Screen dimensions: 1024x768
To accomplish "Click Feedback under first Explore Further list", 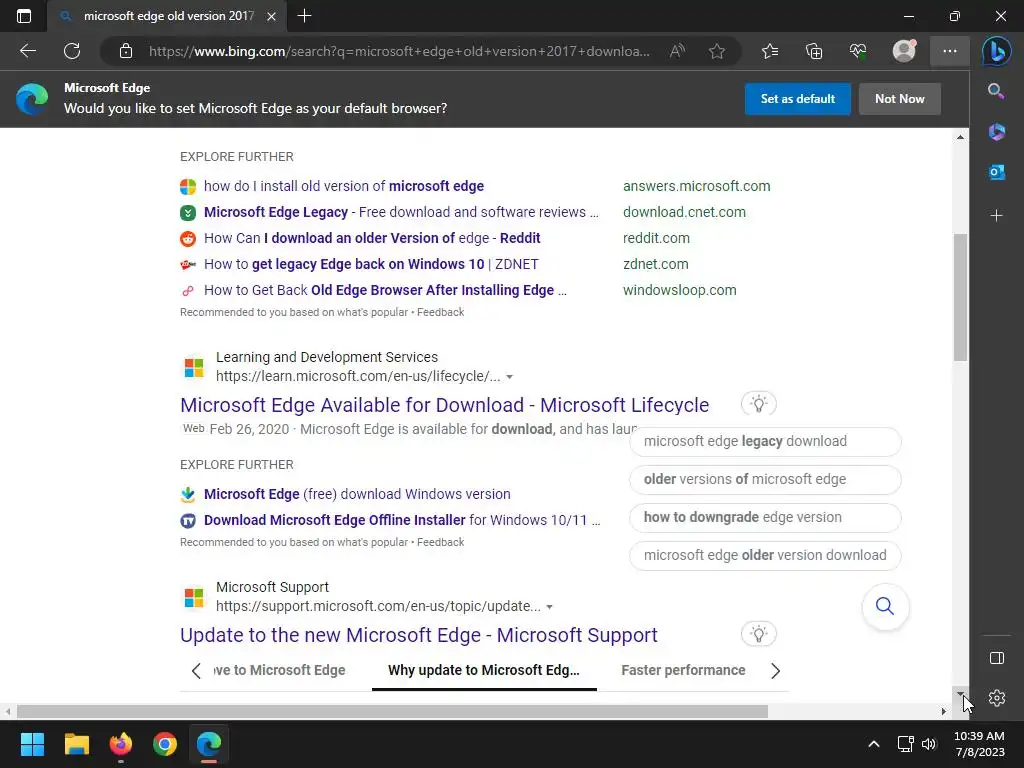I will click(x=440, y=312).
